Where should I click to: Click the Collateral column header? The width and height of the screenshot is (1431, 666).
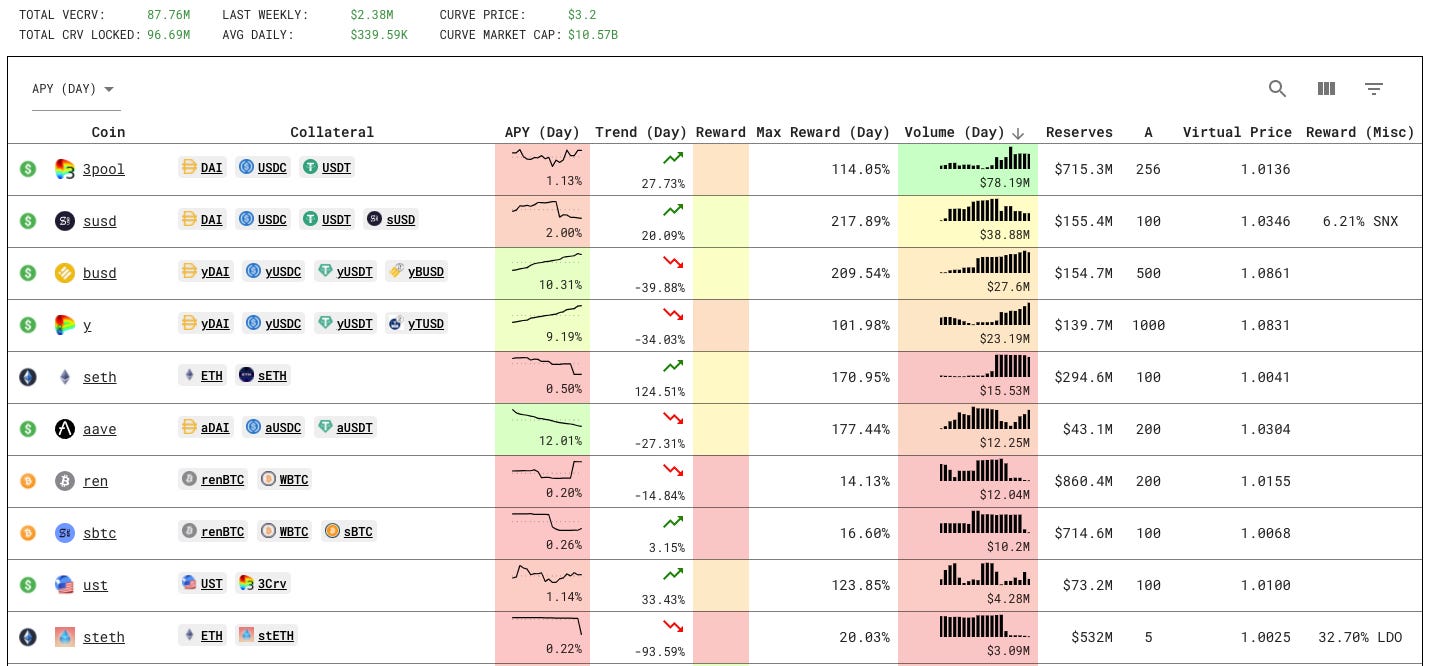(x=332, y=132)
